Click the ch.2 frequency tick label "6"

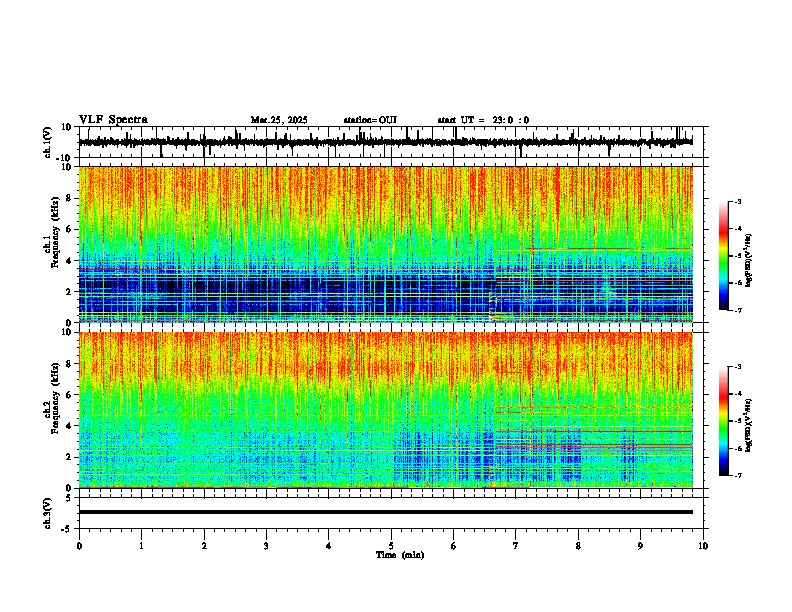(x=70, y=395)
